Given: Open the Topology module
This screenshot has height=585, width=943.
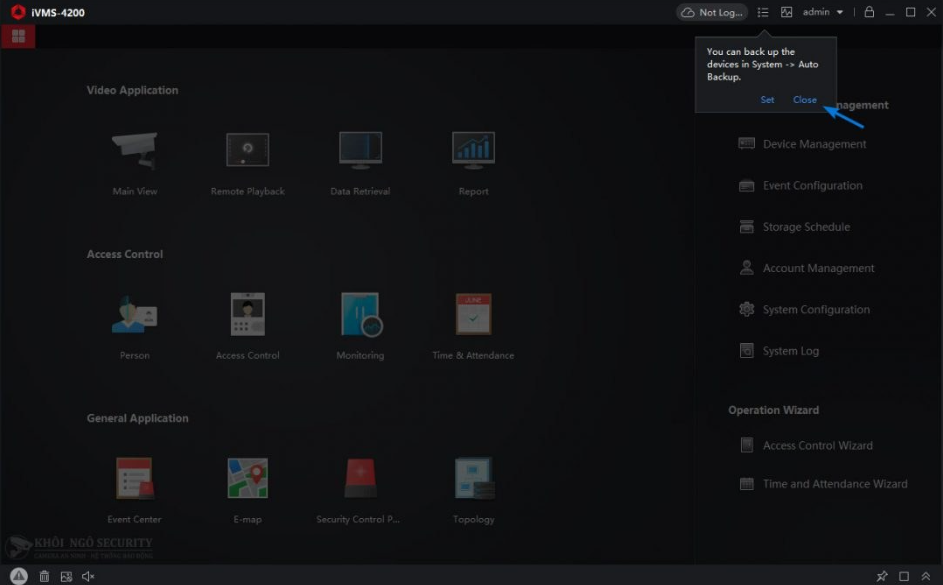Looking at the screenshot, I should [x=474, y=478].
